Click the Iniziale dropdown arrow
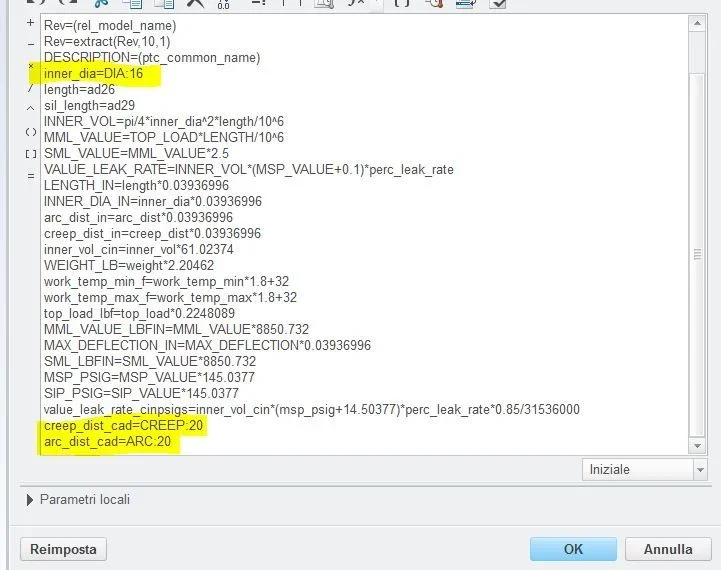 coord(700,470)
